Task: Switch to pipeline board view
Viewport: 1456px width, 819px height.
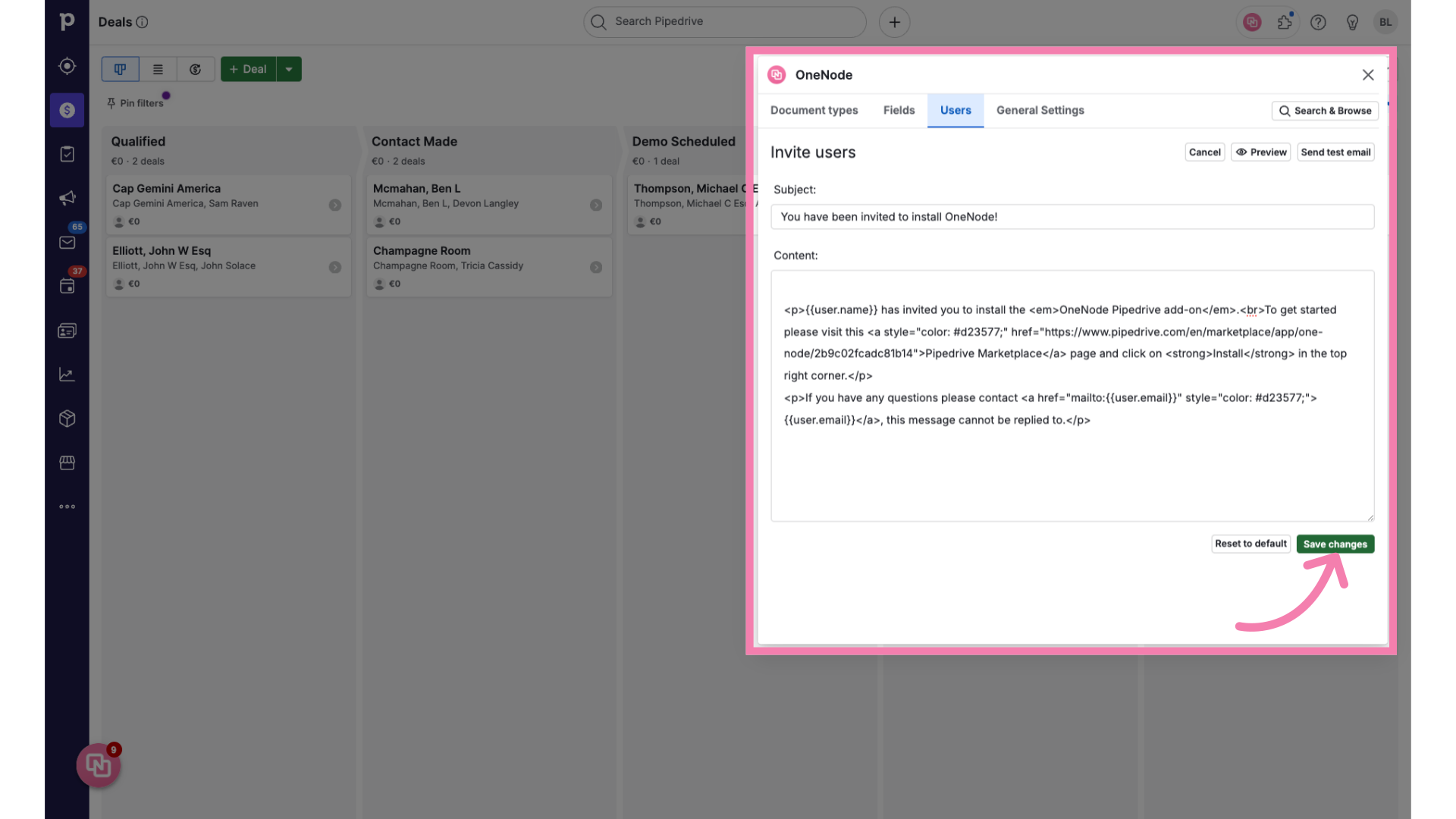Action: (120, 69)
